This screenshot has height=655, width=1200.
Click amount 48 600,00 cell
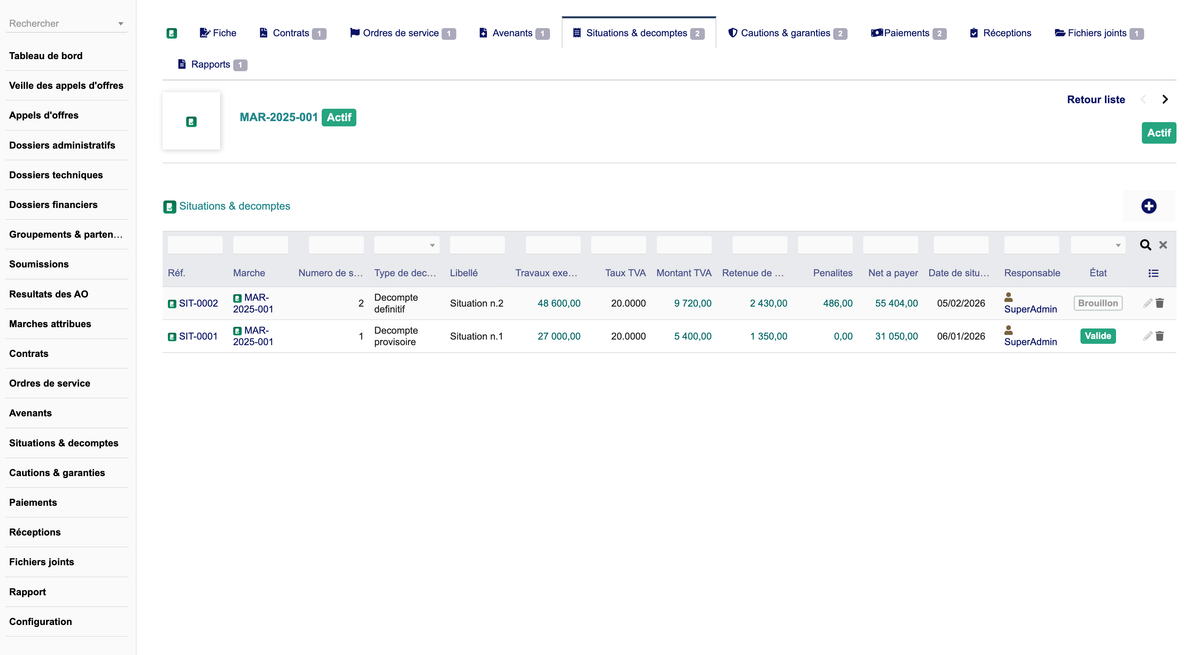(x=559, y=303)
